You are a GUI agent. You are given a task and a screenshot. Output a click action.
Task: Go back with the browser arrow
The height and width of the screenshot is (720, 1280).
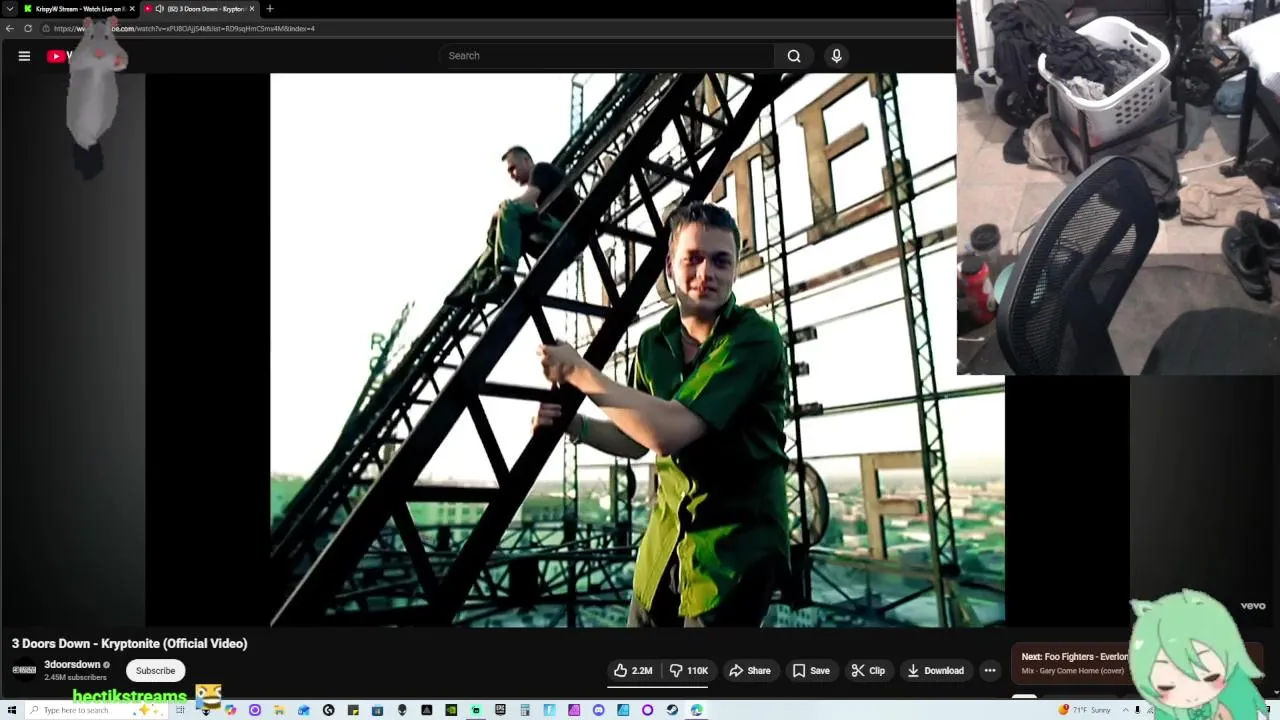point(10,28)
